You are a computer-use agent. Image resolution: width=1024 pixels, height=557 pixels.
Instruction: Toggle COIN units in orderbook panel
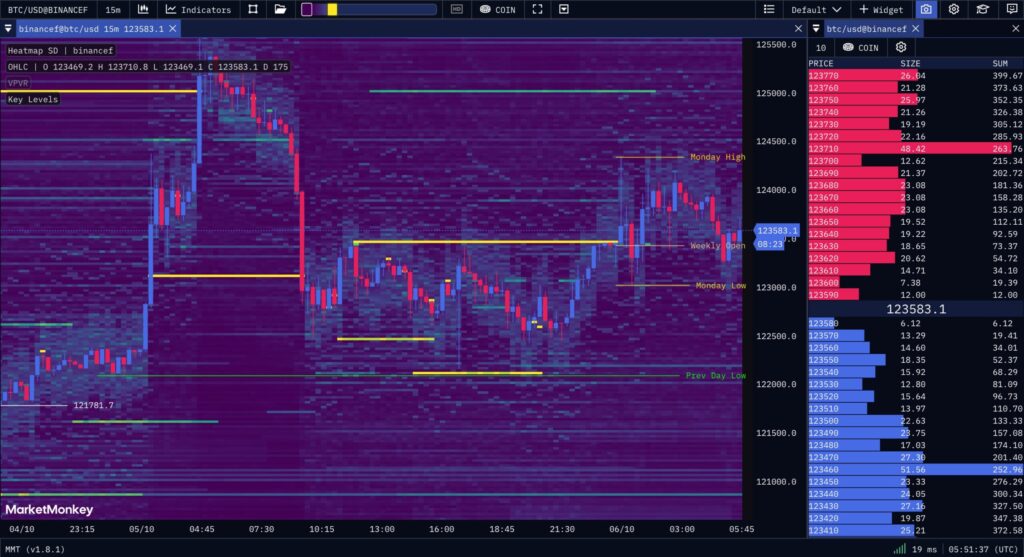[x=861, y=48]
